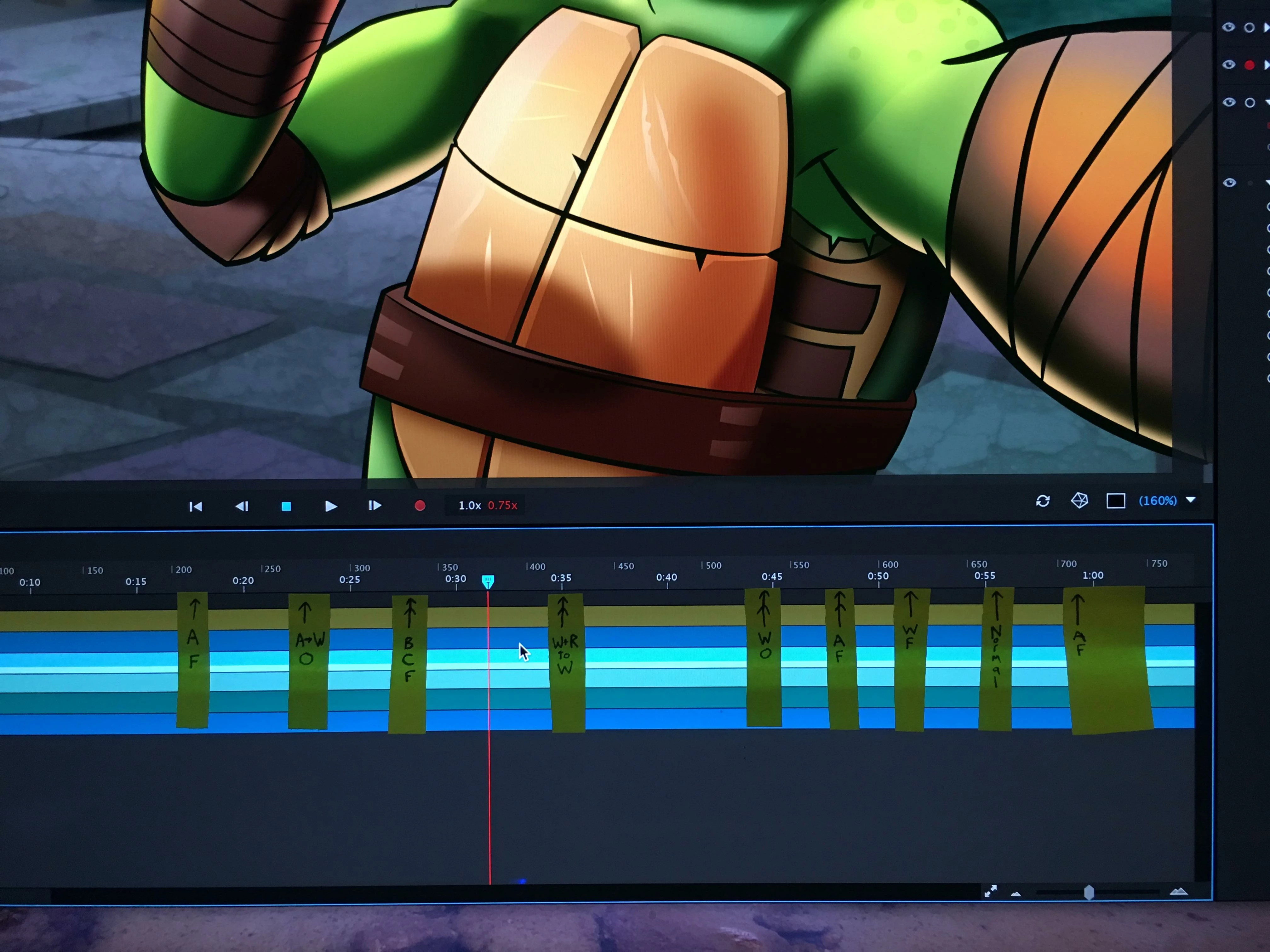Click the 0:40 timecode on the ruler
Image resolution: width=1270 pixels, height=952 pixels.
click(666, 577)
